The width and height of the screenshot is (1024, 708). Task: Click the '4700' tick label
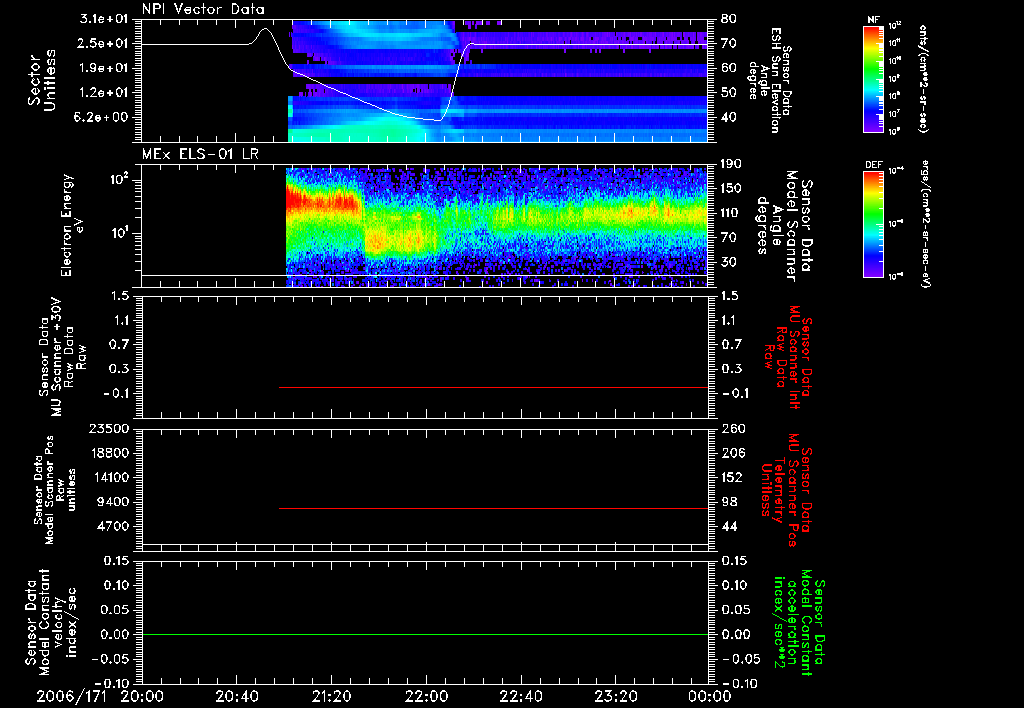pyautogui.click(x=112, y=526)
